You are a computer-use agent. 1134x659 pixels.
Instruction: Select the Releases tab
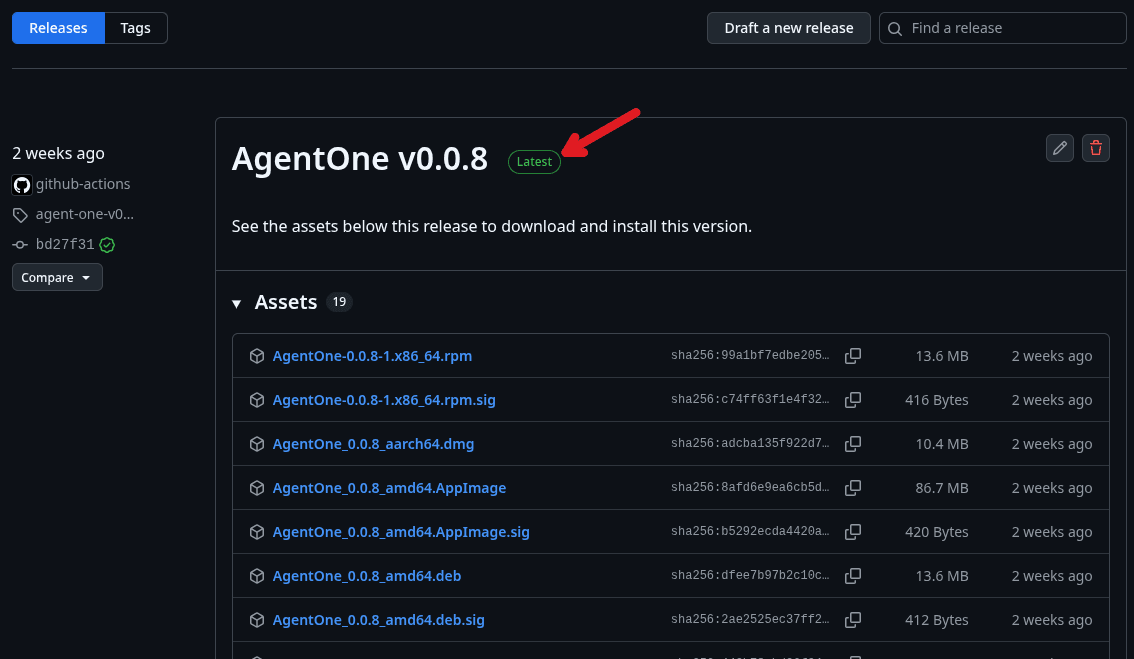coord(58,28)
